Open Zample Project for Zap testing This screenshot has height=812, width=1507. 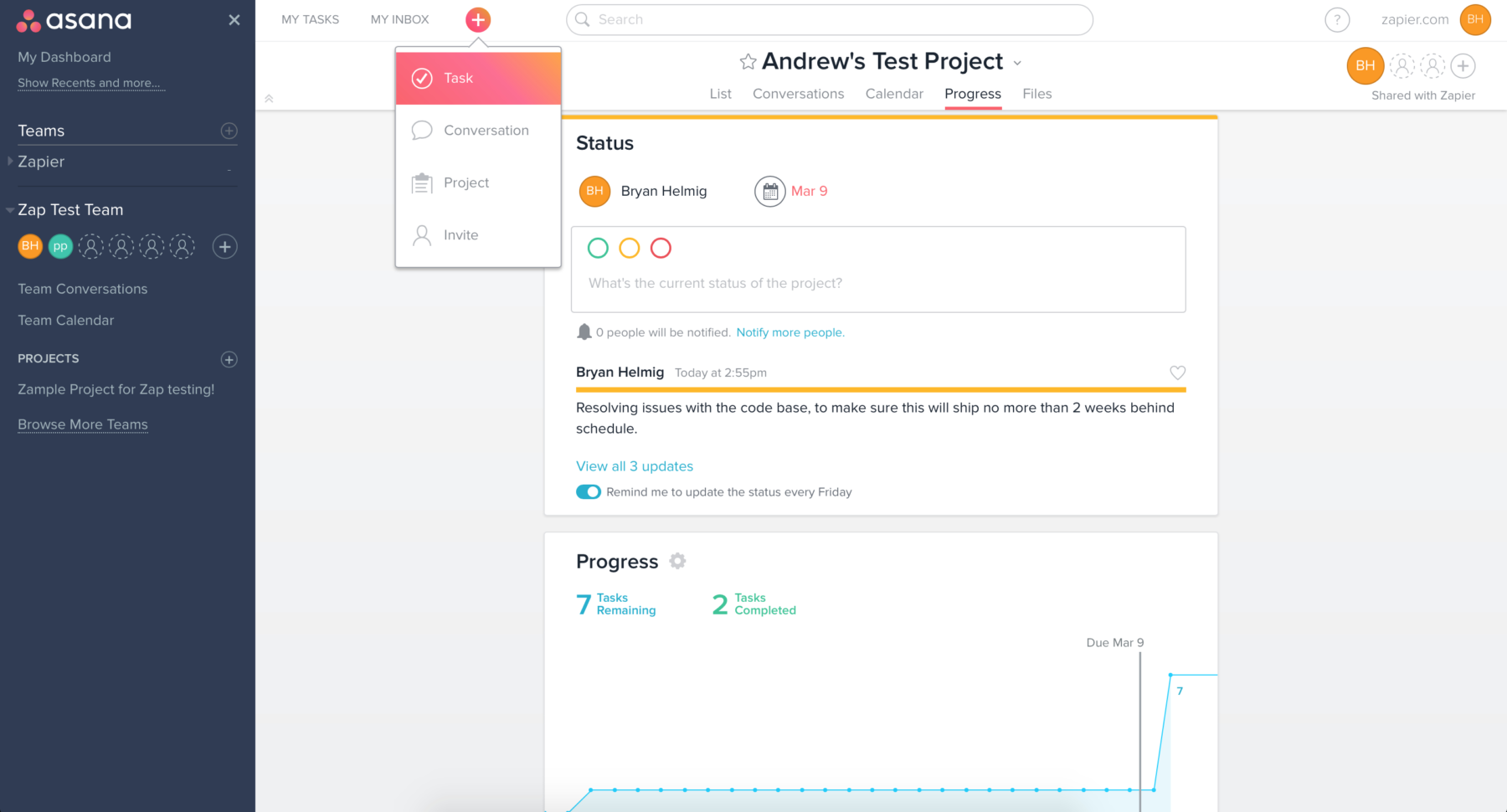pyautogui.click(x=116, y=389)
